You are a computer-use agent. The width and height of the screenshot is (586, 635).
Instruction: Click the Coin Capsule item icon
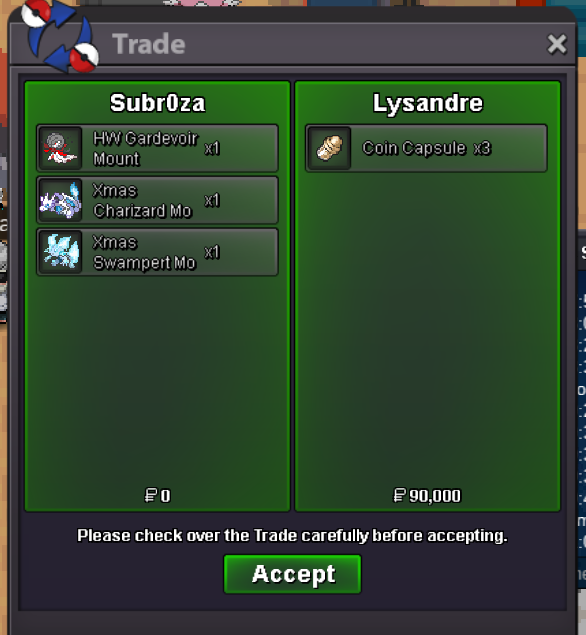[x=329, y=148]
